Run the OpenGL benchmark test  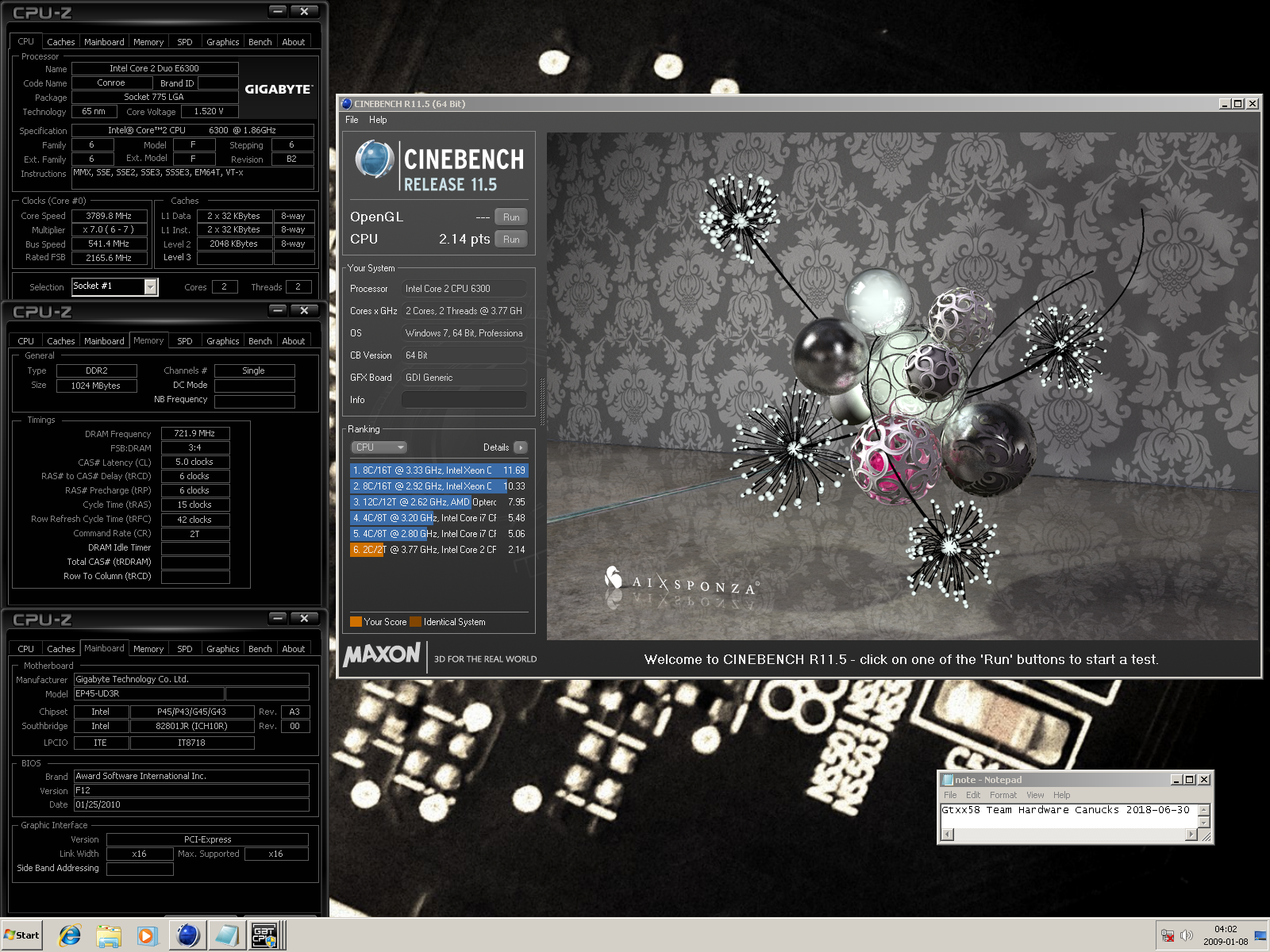(x=511, y=217)
